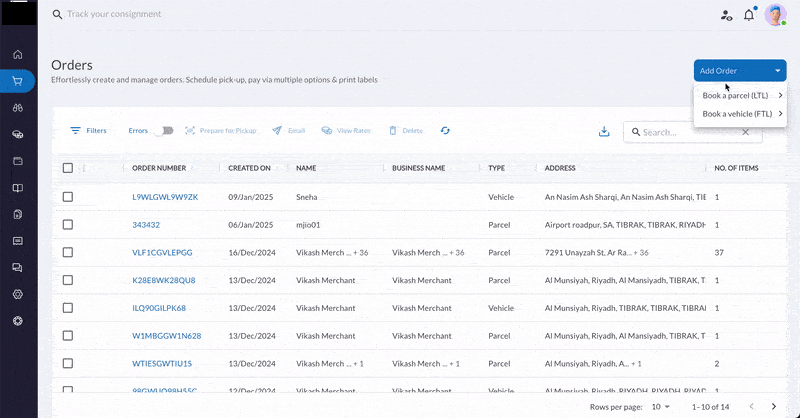The width and height of the screenshot is (800, 418).
Task: Click the support lifebuoy icon in sidebar
Action: 18,321
